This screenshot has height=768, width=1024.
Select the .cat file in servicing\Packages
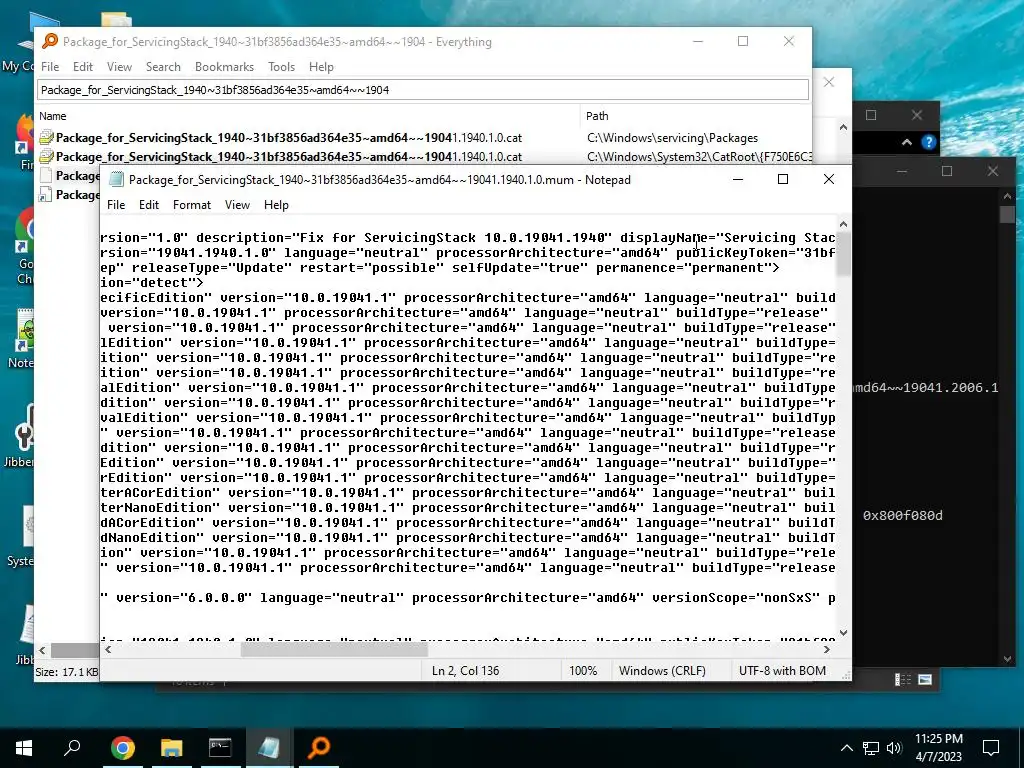[289, 138]
